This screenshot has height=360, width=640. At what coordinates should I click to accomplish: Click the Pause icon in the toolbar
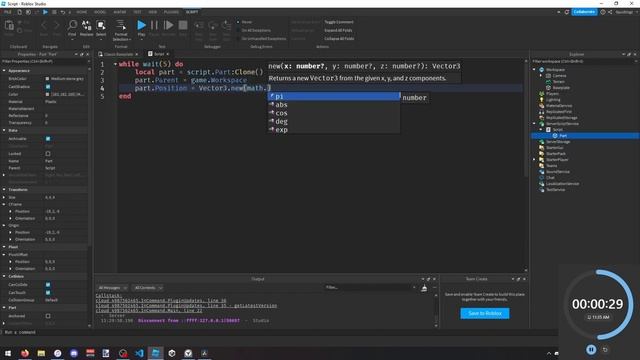pyautogui.click(x=154, y=25)
